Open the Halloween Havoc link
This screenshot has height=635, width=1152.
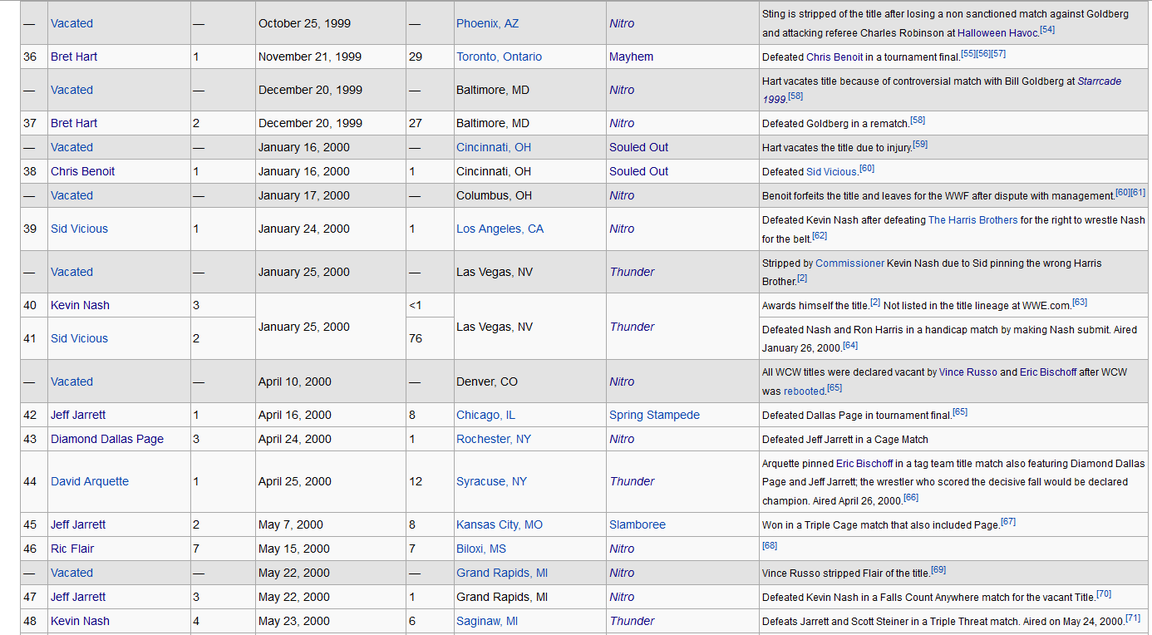(x=998, y=33)
